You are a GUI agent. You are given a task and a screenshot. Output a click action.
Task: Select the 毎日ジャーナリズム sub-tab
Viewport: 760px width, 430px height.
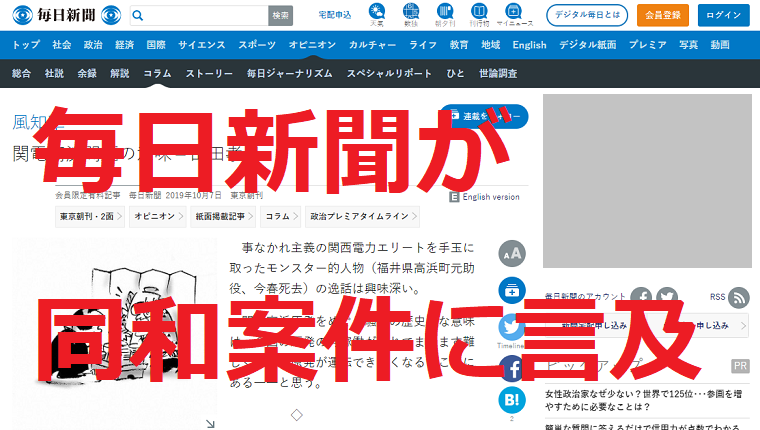(289, 74)
